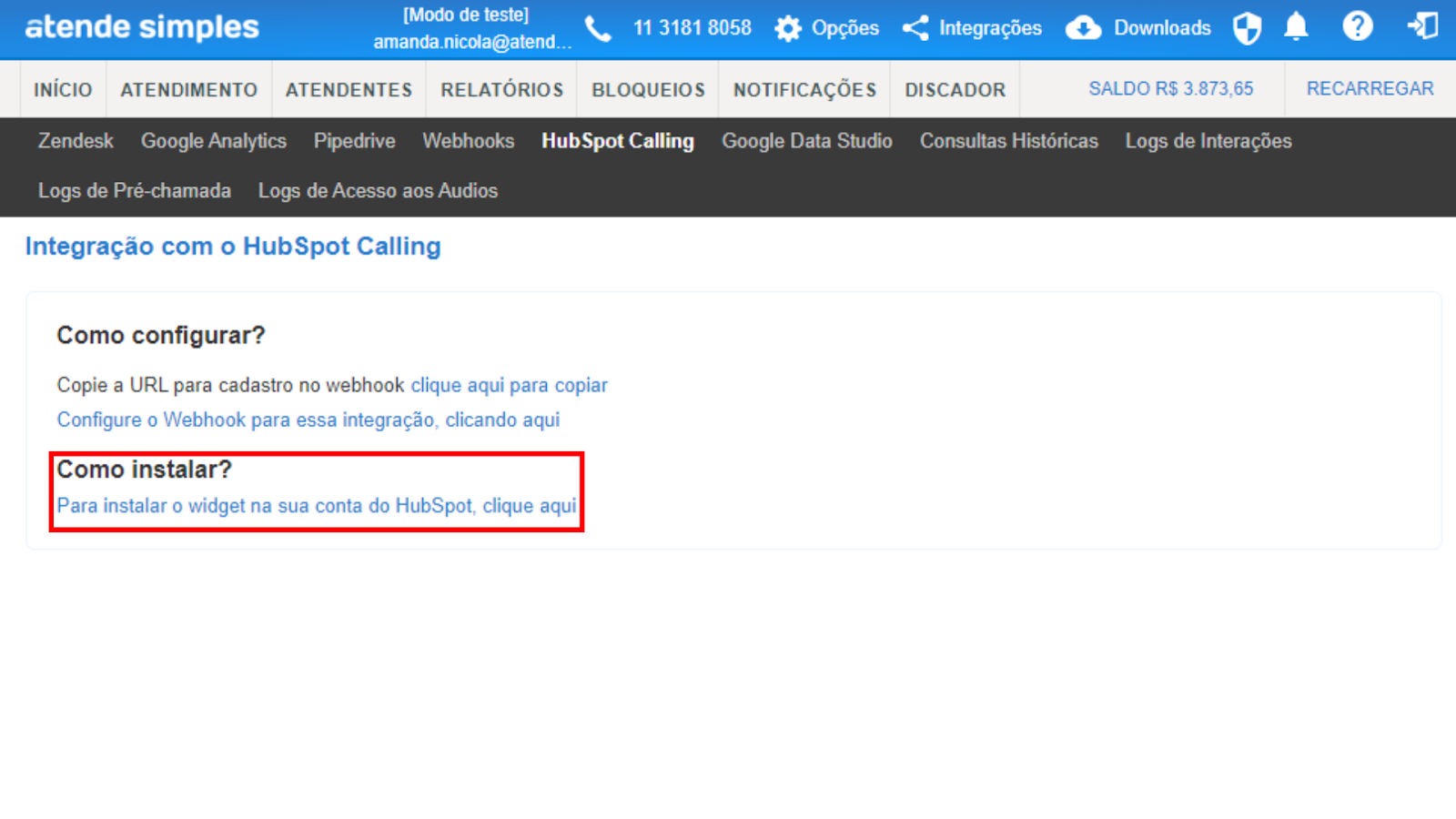1456x819 pixels.
Task: Open the Opções label in header
Action: pos(845,29)
